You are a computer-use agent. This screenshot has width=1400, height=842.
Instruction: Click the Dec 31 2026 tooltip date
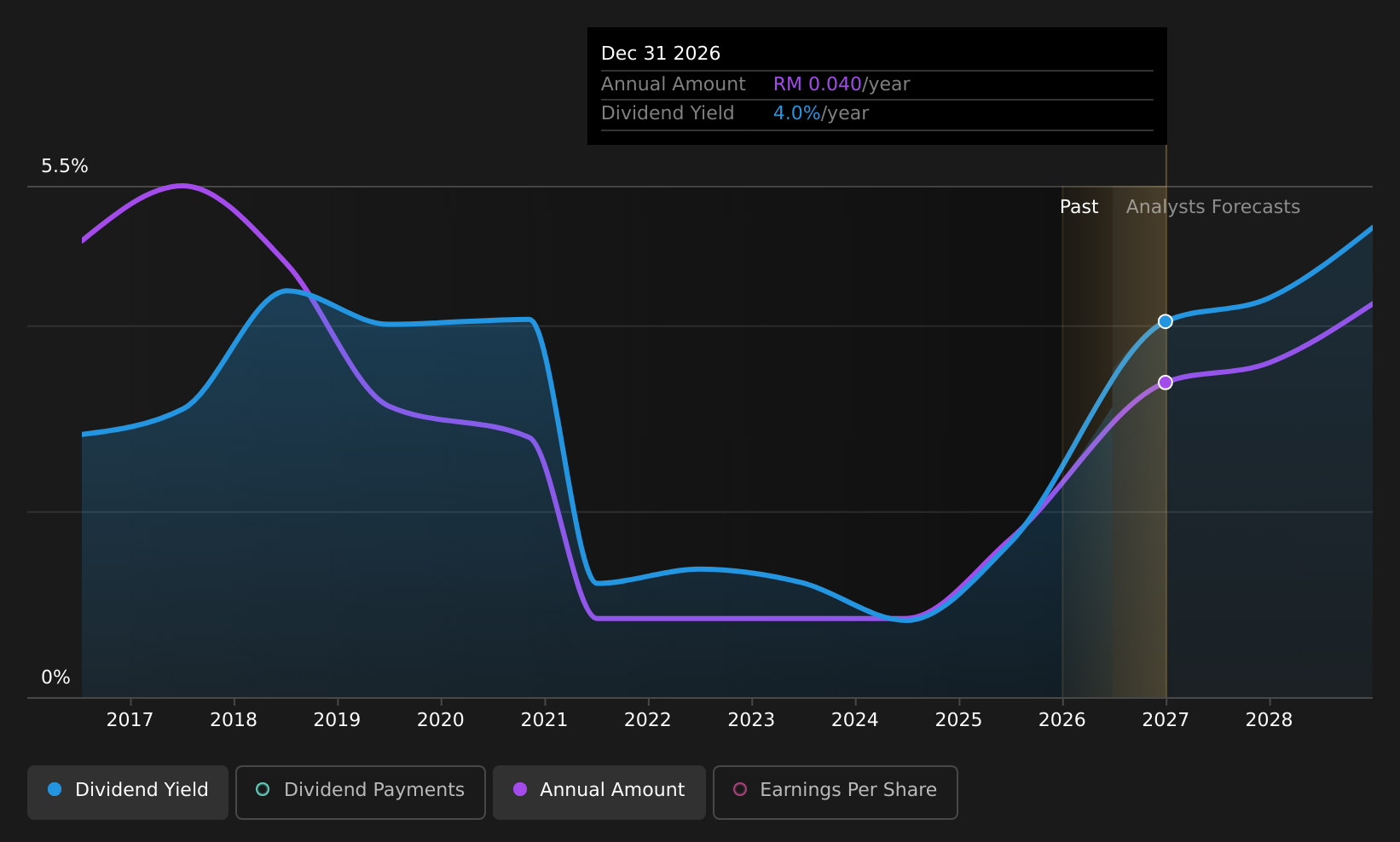click(661, 54)
